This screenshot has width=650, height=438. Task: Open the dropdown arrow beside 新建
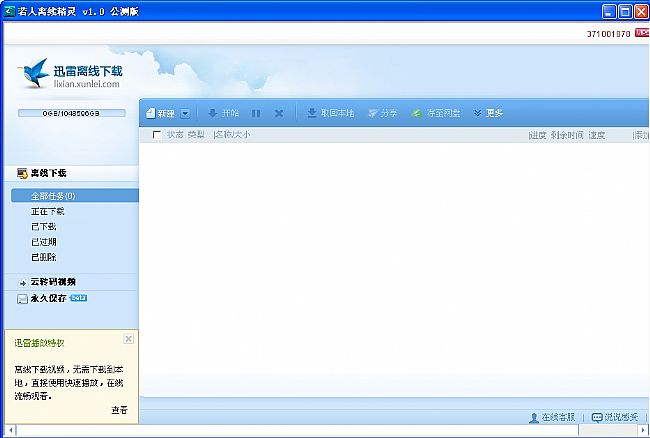(x=185, y=114)
